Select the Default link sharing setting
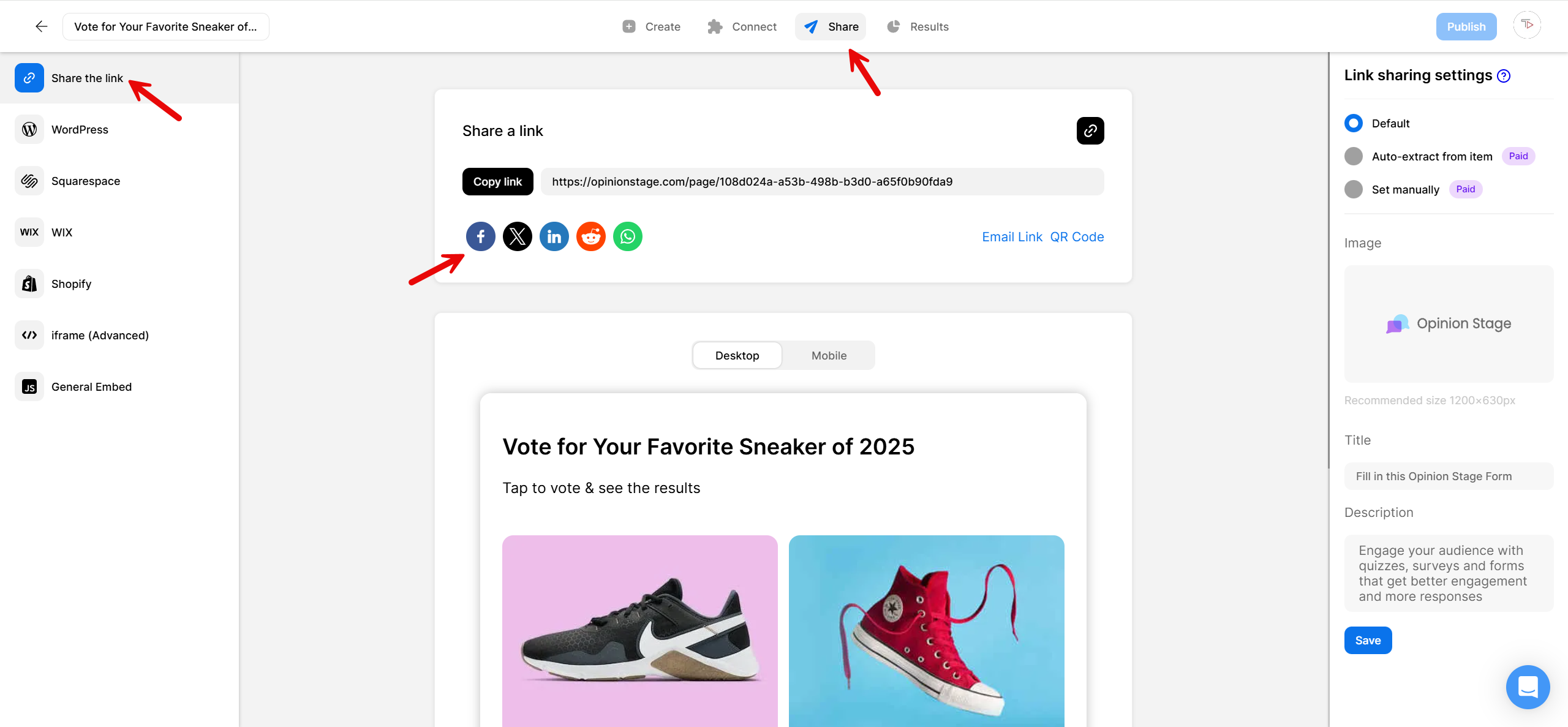Screen dimensions: 1568x727 (x=1354, y=123)
